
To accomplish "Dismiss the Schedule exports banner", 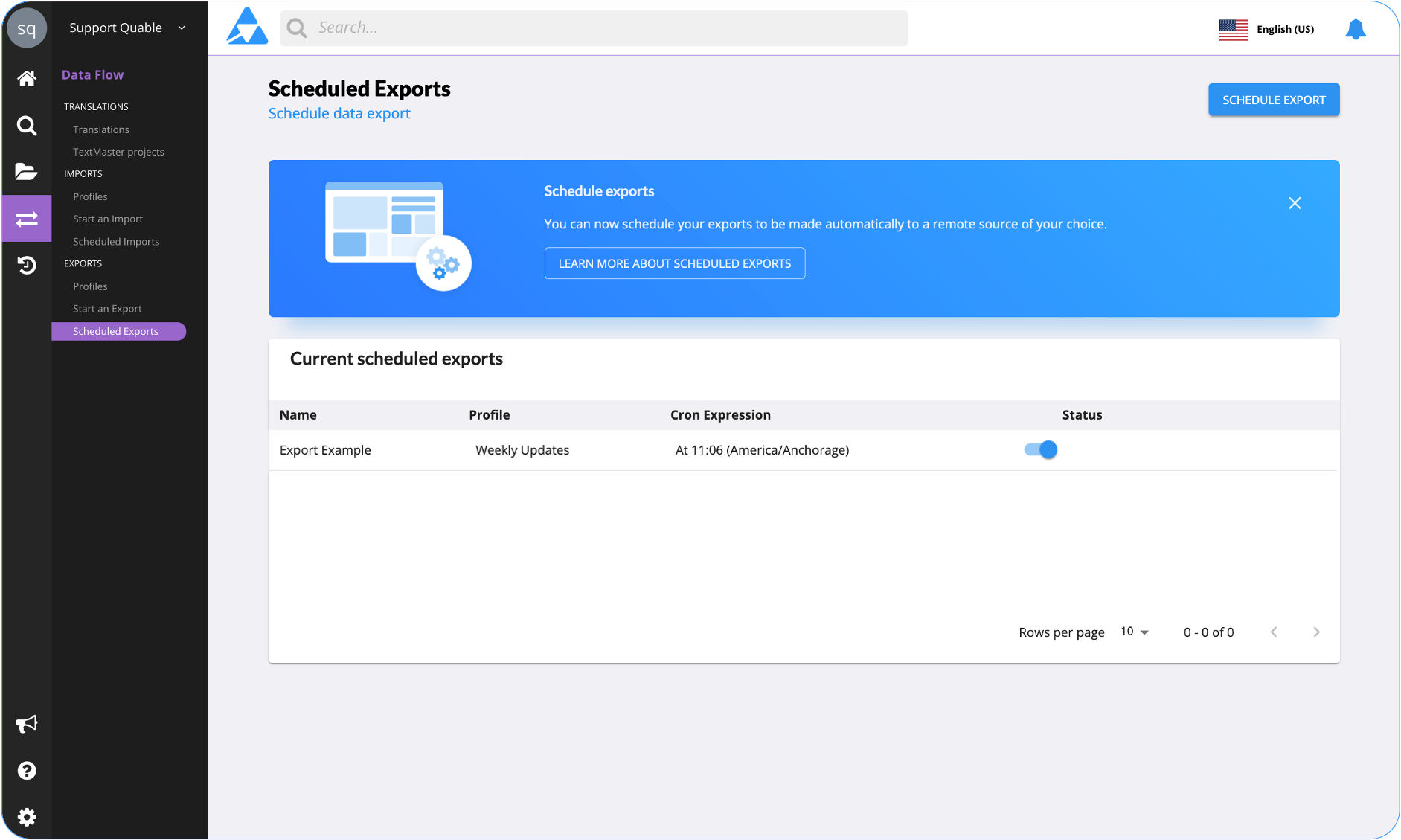I will pyautogui.click(x=1295, y=202).
